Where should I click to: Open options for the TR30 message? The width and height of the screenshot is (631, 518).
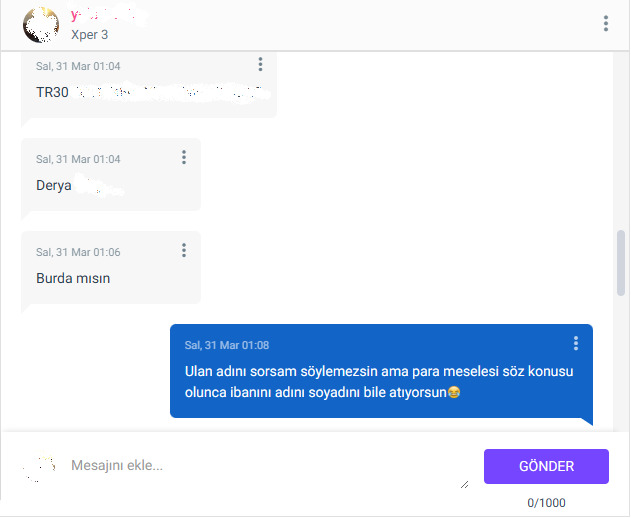coord(260,64)
